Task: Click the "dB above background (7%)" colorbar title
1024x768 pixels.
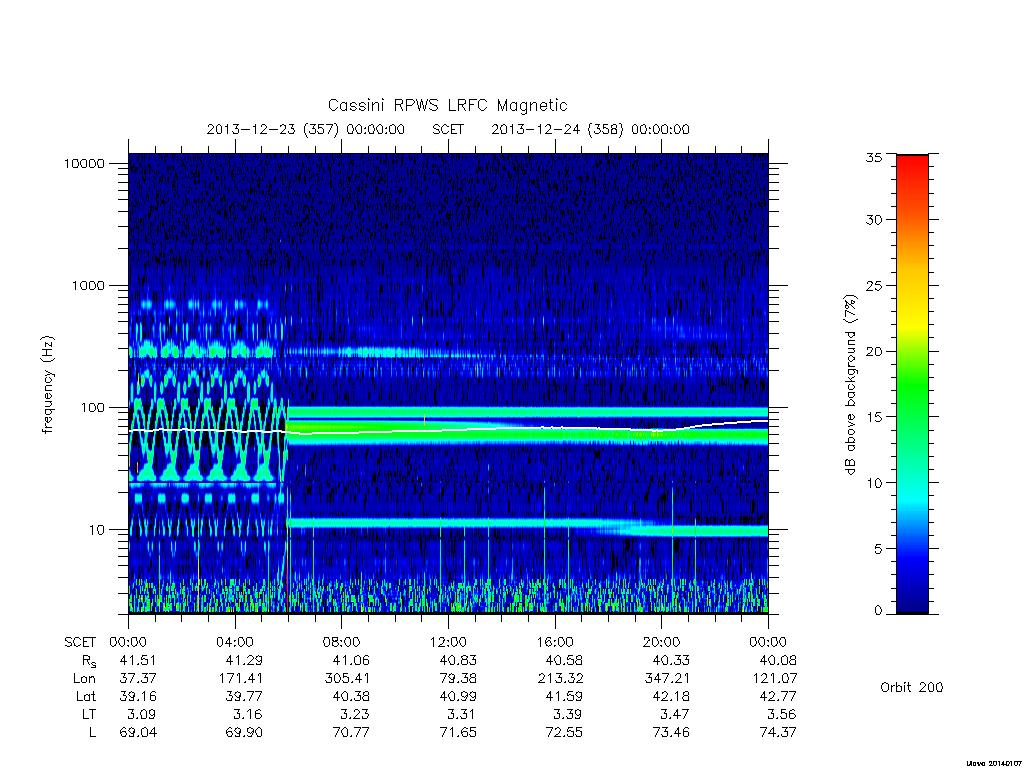Action: [x=850, y=384]
